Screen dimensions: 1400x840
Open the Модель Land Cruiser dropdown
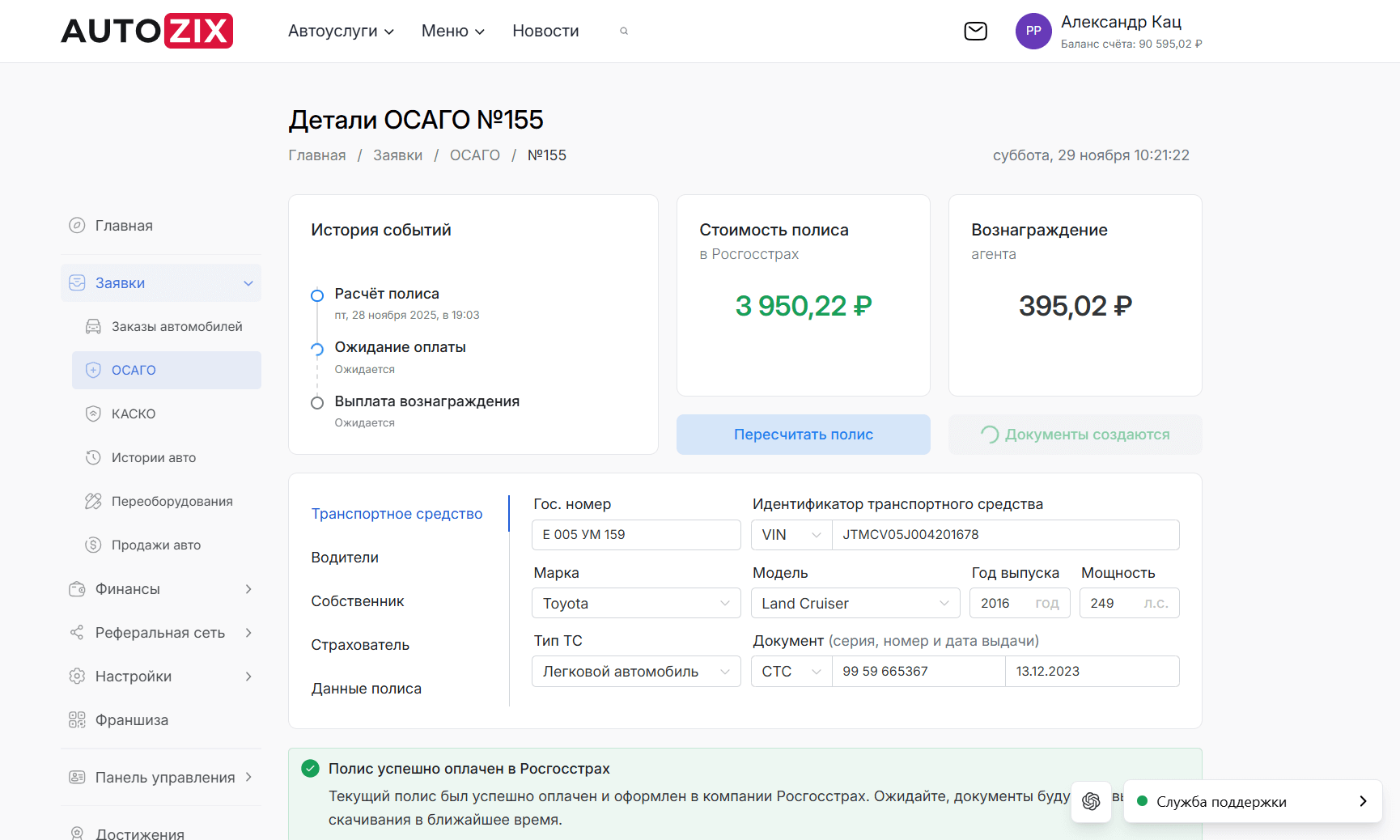point(855,604)
